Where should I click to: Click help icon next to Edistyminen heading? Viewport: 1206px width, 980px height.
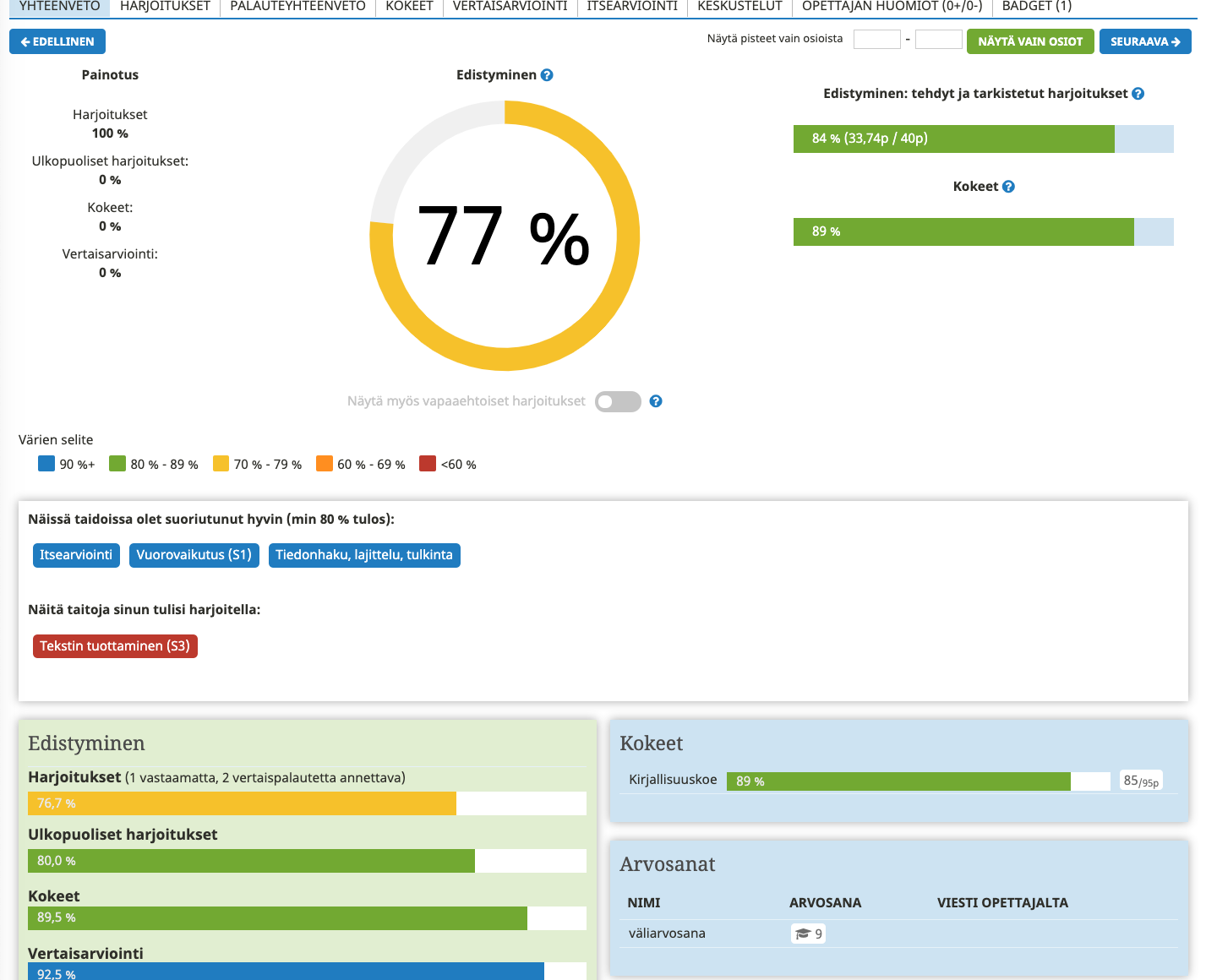coord(547,75)
